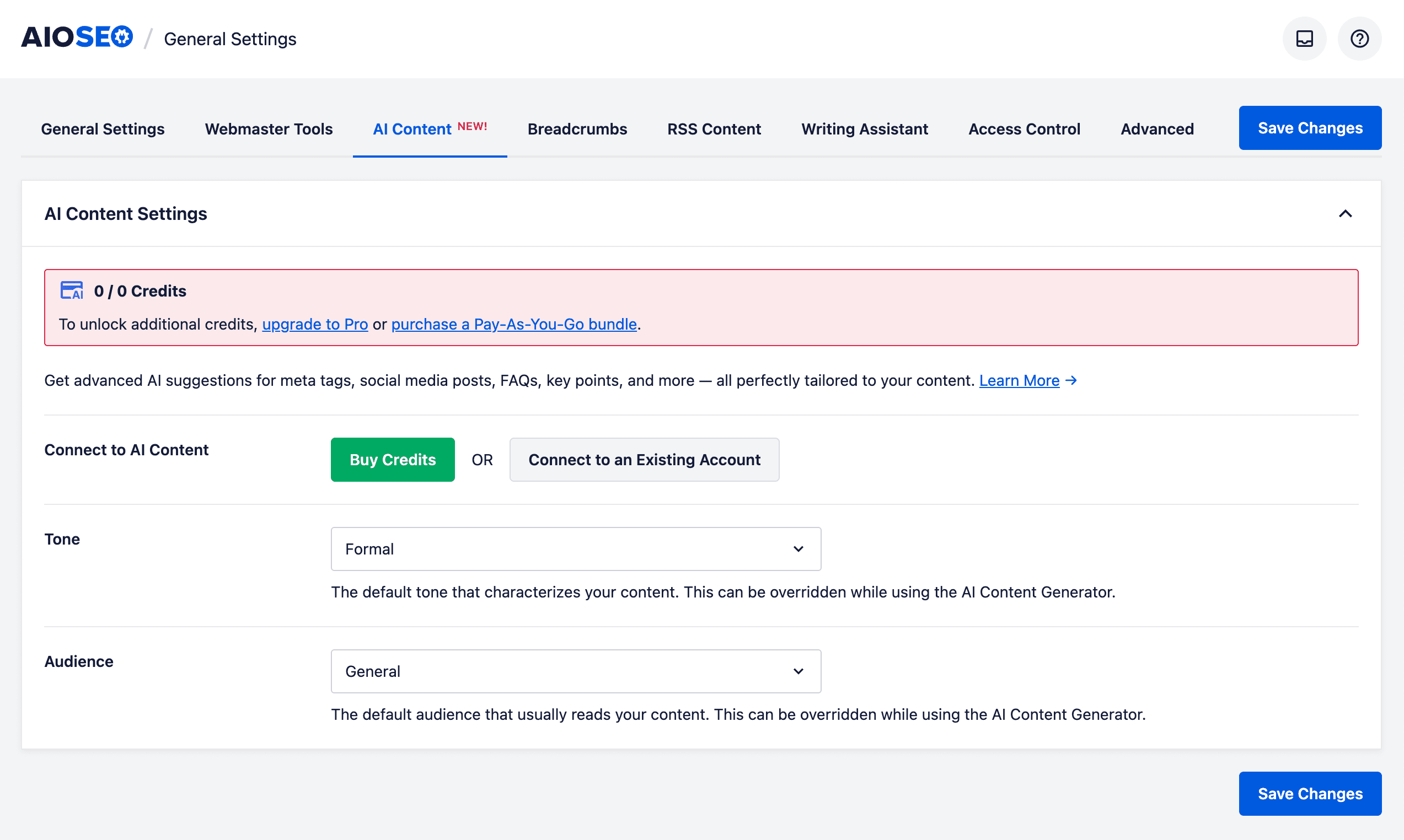
Task: Switch to the Webmaster Tools tab
Action: 269,129
